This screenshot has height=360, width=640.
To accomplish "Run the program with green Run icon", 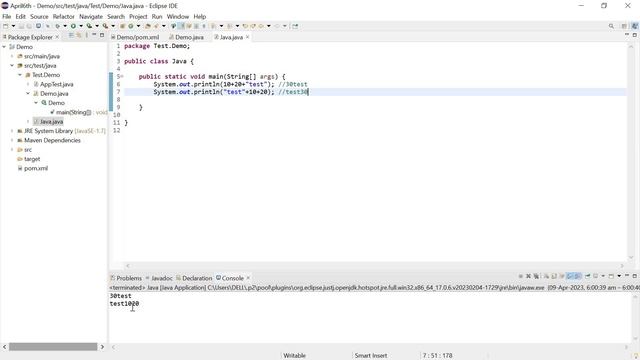I will pos(73,26).
